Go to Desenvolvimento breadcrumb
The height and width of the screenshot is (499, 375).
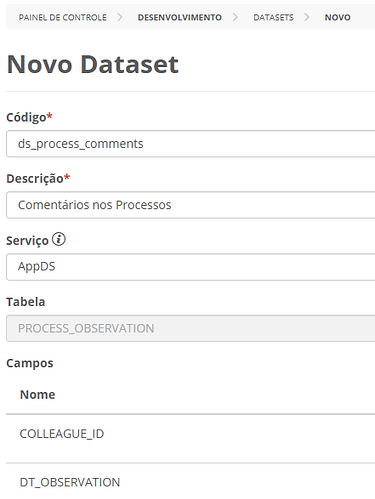pos(180,17)
